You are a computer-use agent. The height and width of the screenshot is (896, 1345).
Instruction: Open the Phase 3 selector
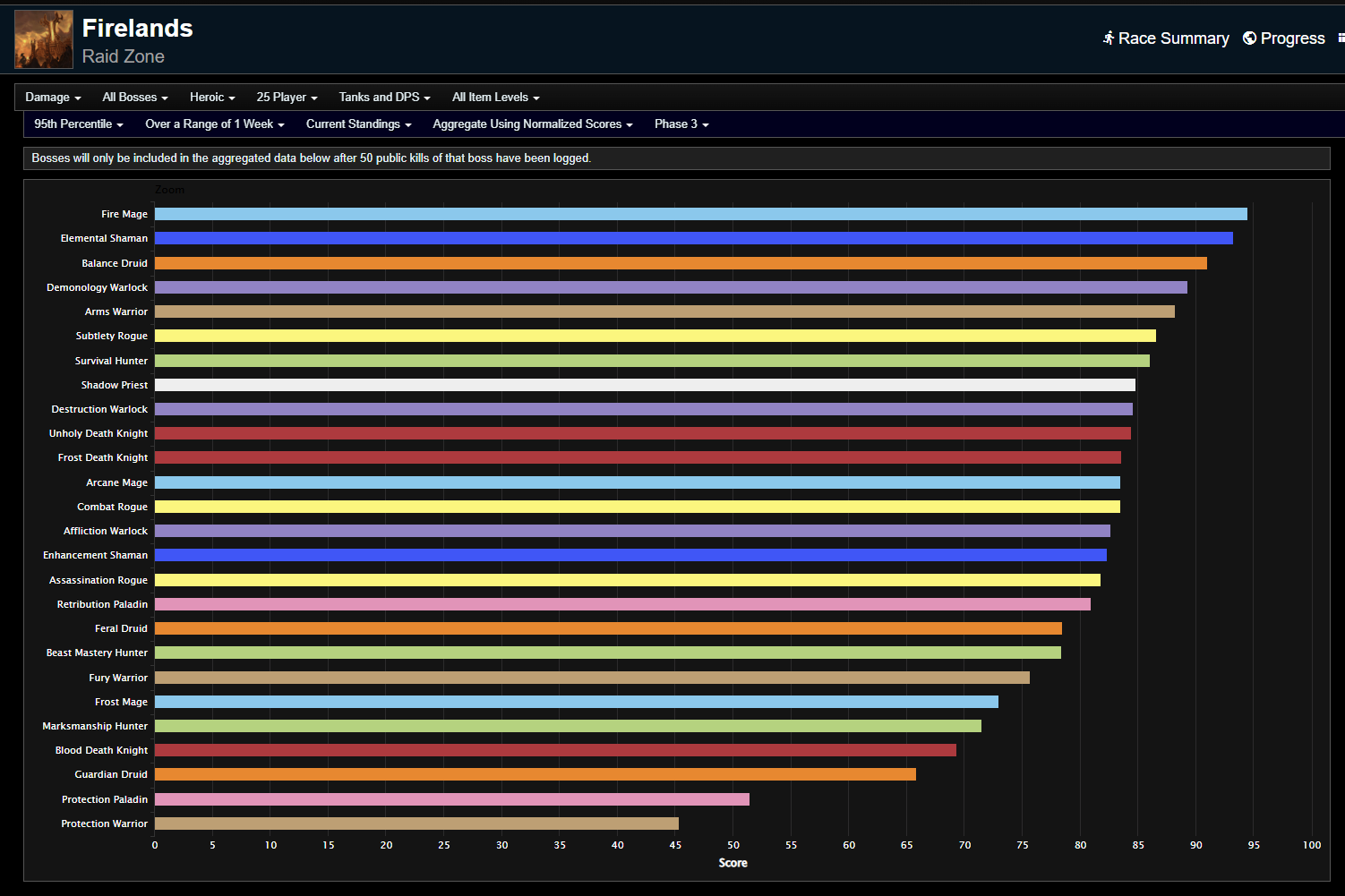681,124
